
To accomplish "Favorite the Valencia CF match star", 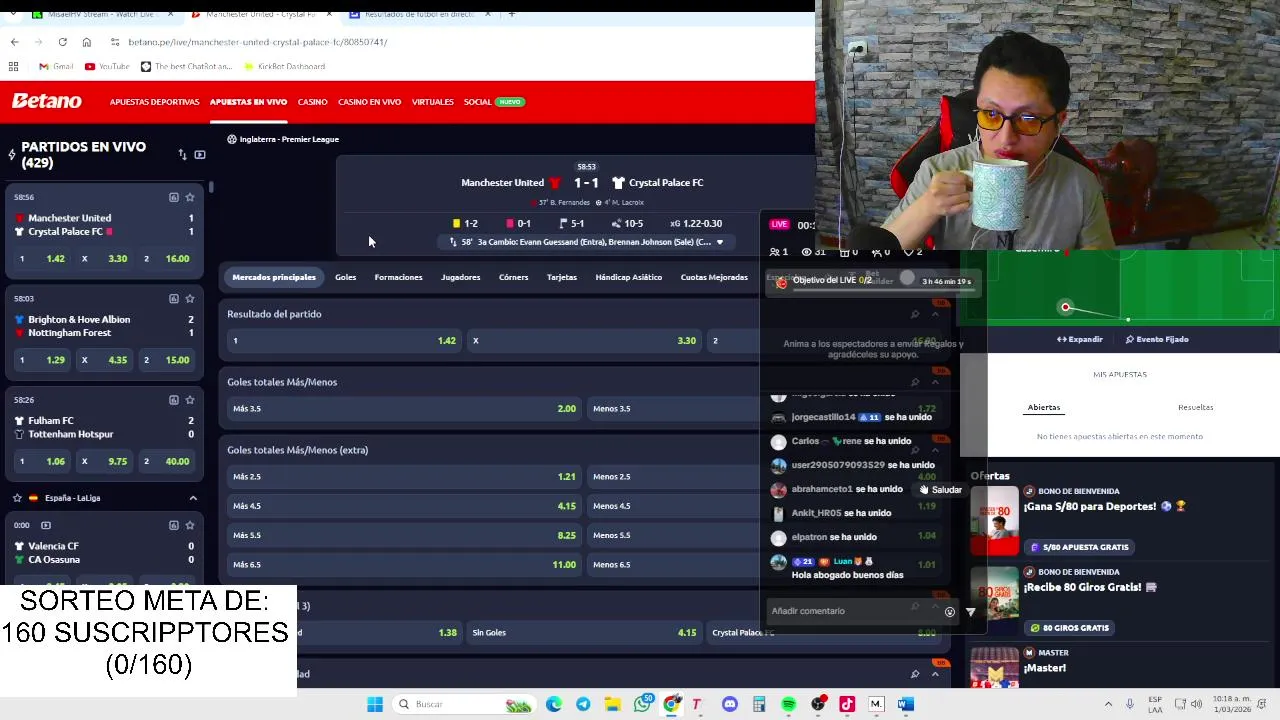I will [190, 525].
